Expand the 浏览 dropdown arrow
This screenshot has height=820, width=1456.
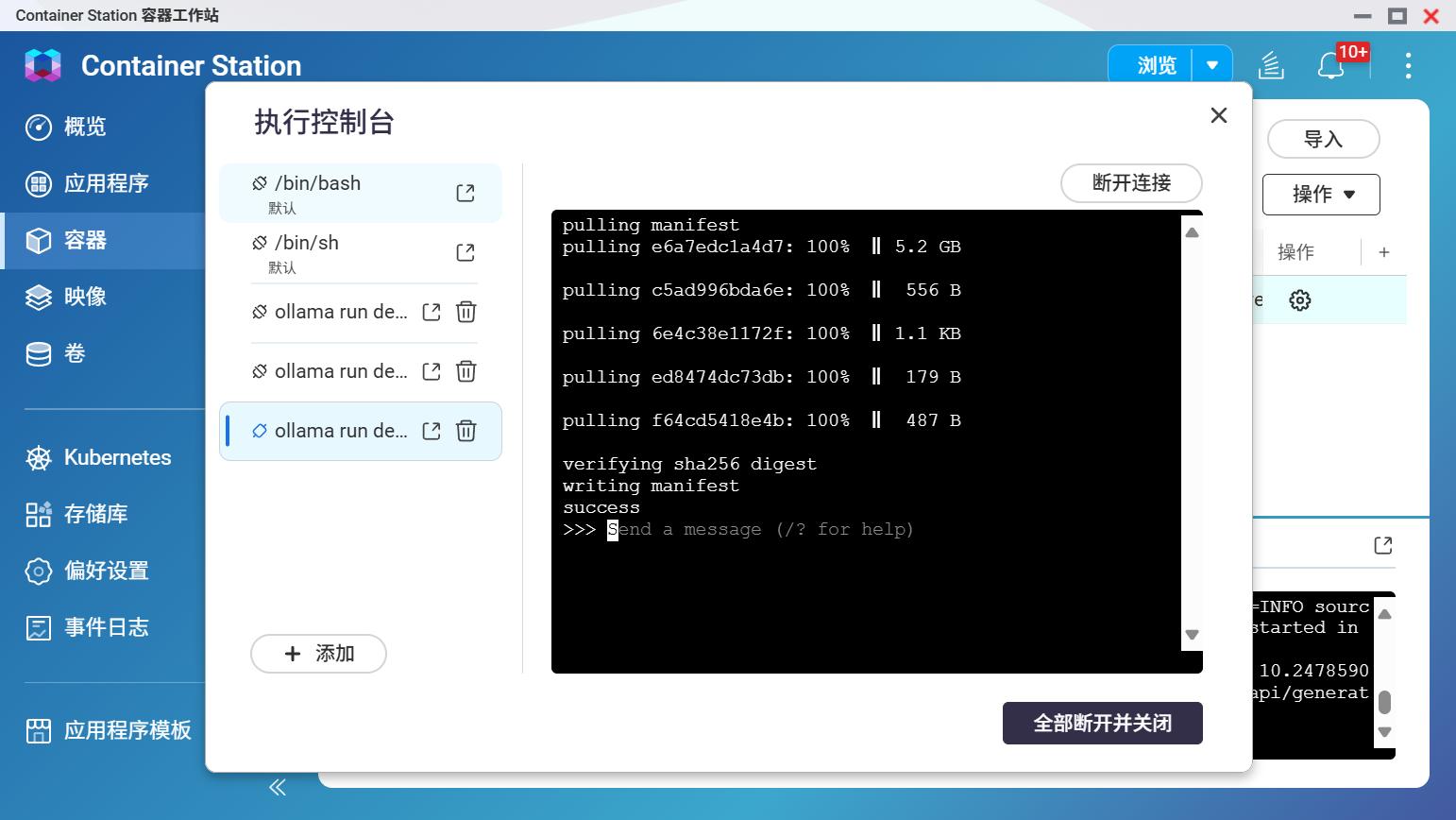point(1212,65)
